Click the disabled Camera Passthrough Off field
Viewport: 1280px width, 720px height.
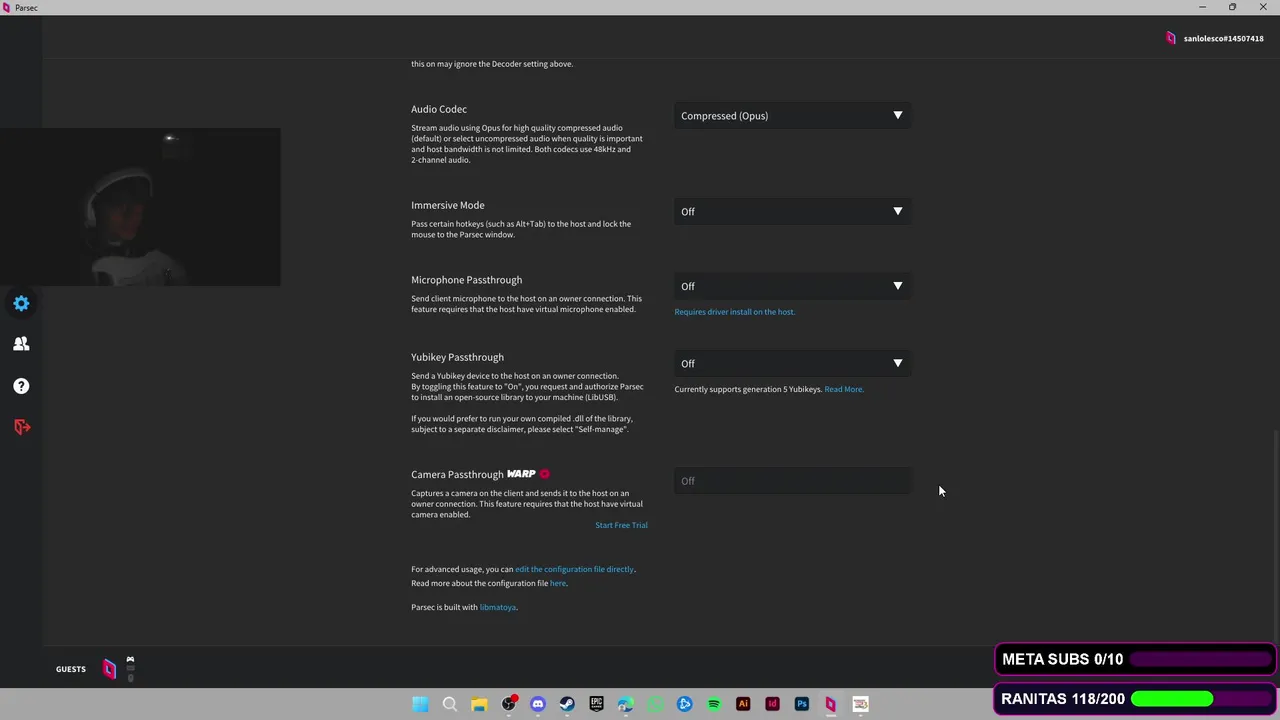tap(792, 481)
